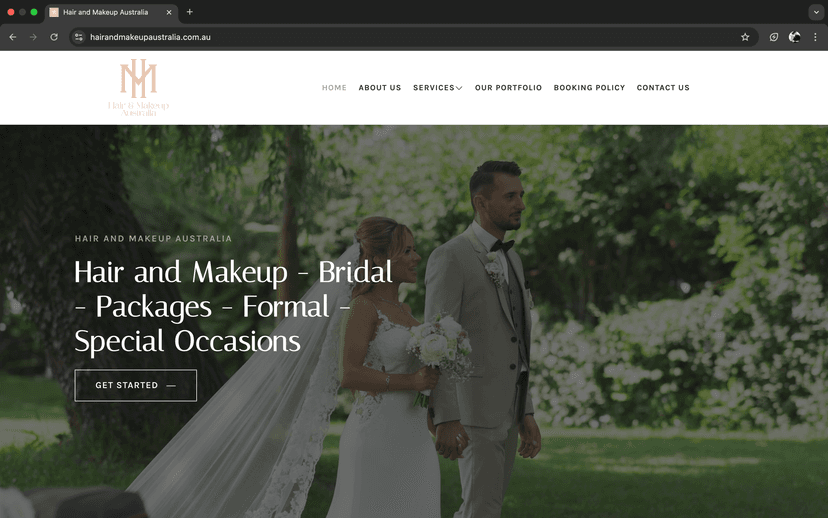The image size is (828, 518).
Task: Open the SERVICES menu item
Action: click(x=434, y=88)
